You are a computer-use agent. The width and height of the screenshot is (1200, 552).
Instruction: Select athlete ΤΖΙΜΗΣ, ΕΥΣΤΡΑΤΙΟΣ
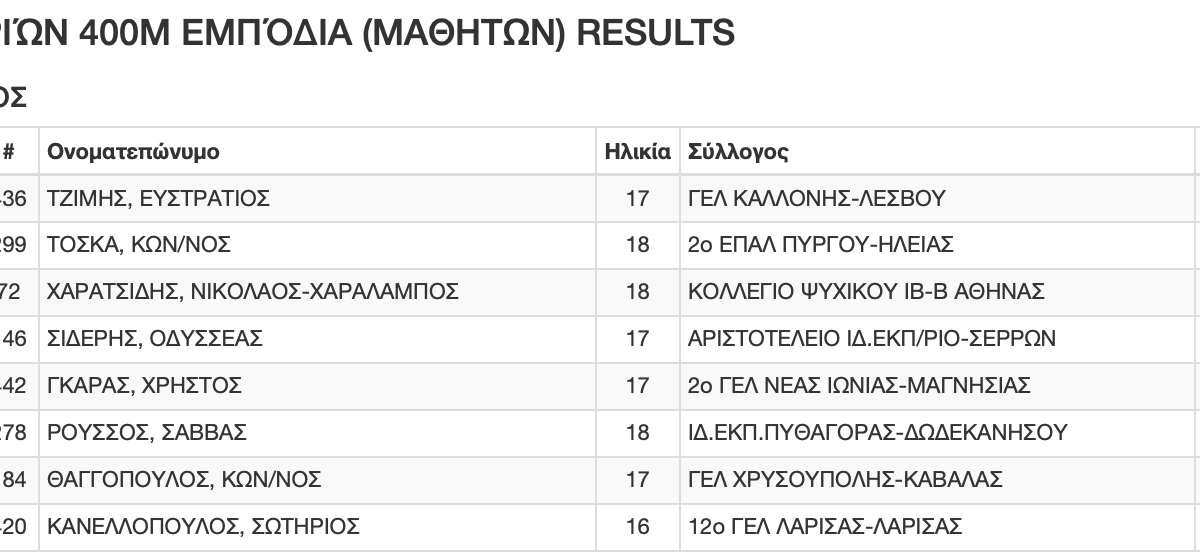158,198
